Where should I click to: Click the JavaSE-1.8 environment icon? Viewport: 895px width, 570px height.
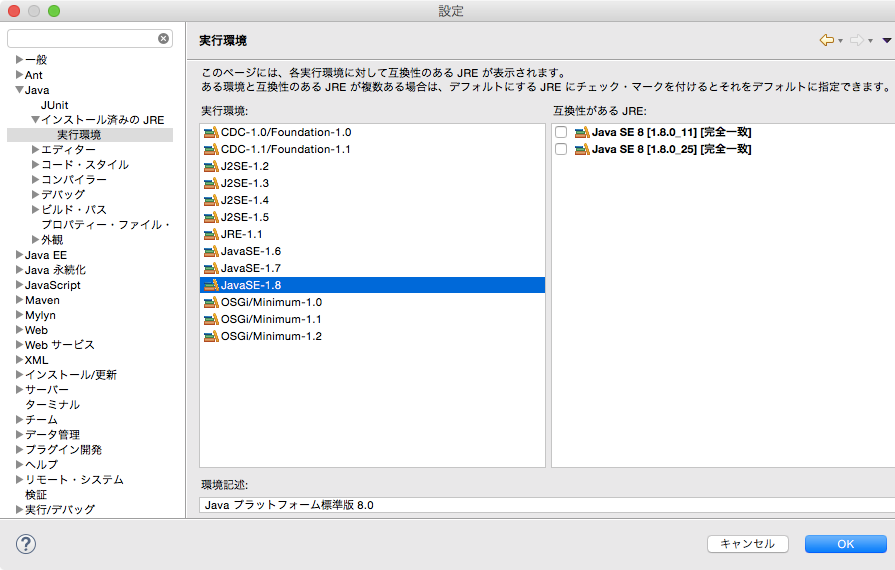tap(211, 285)
